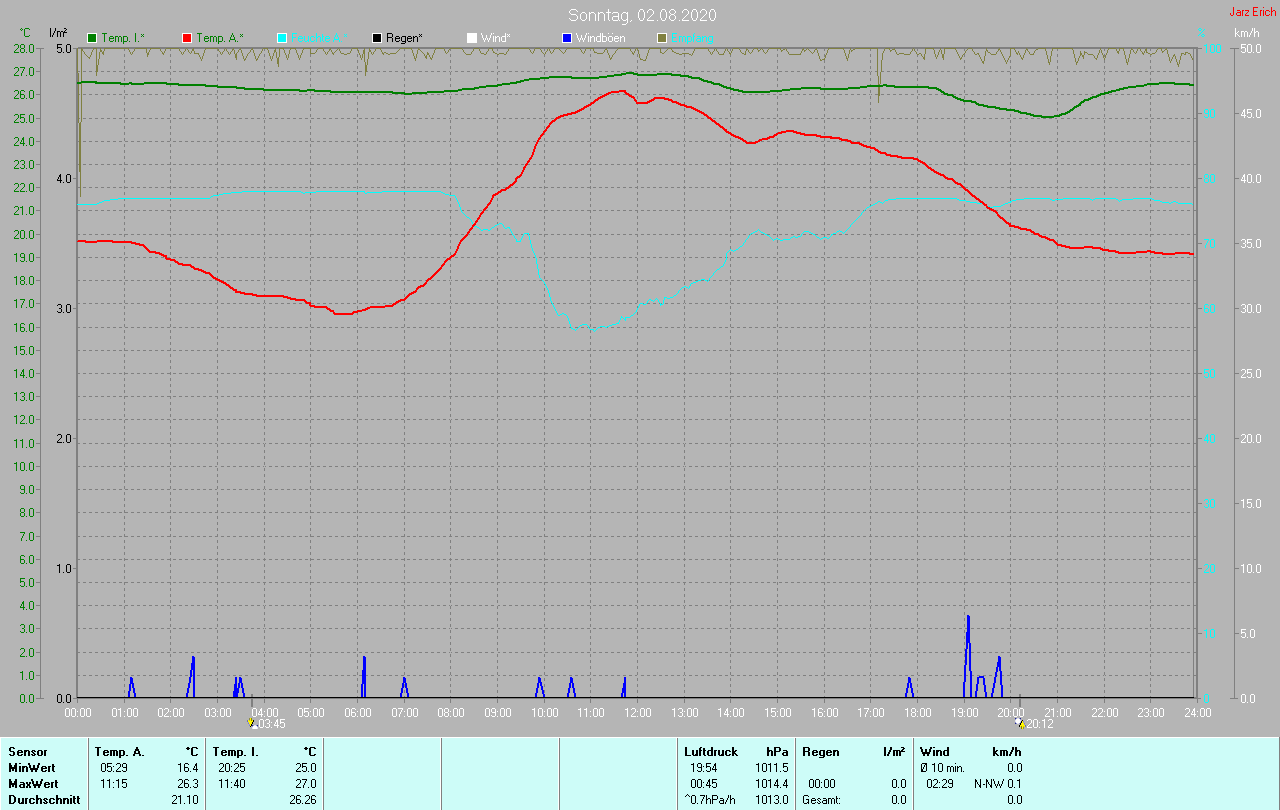Viewport: 1280px width, 810px height.
Task: Click the Durchschnitt row label
Action: pyautogui.click(x=44, y=800)
